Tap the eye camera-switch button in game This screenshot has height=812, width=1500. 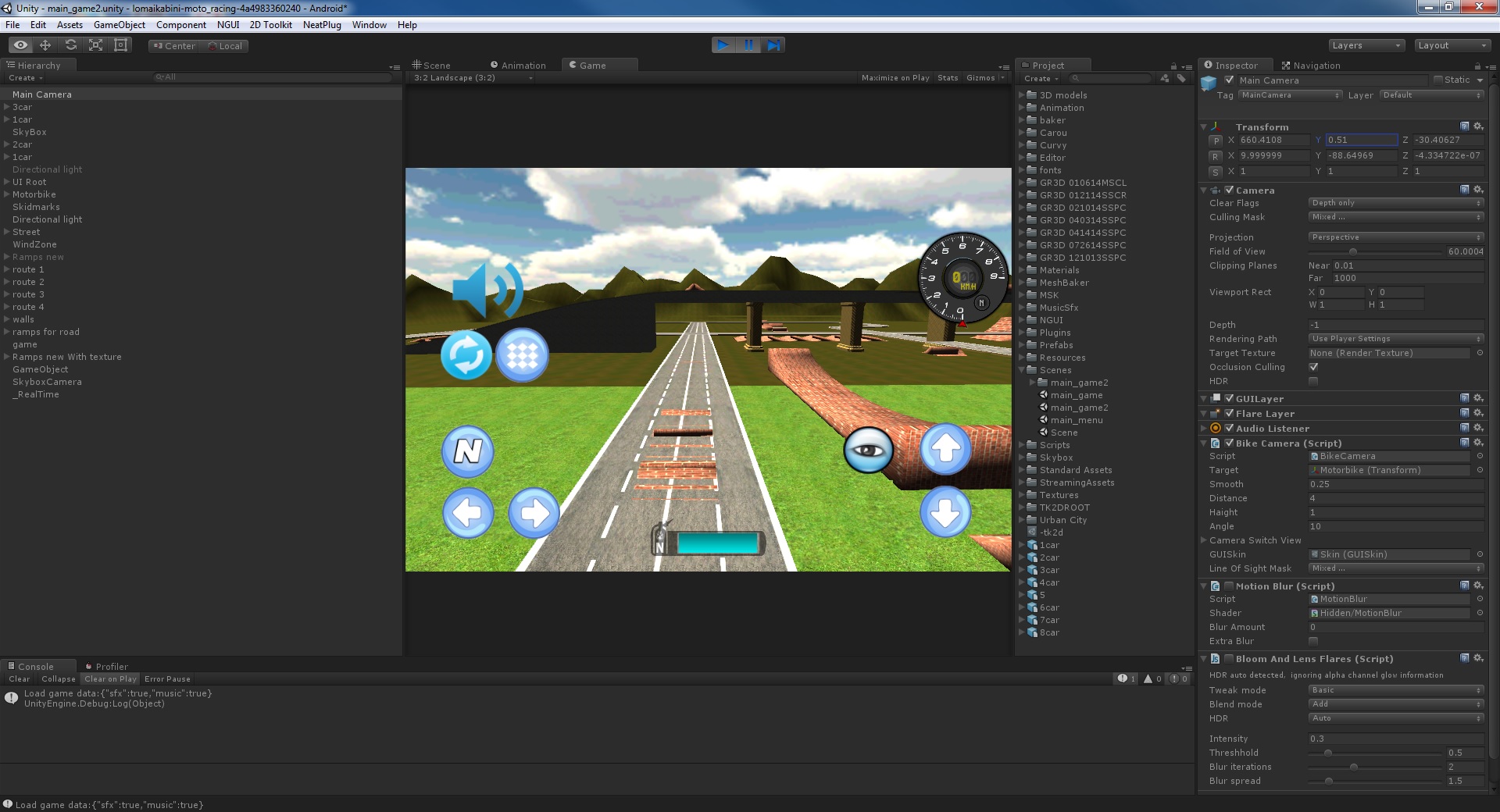click(869, 450)
